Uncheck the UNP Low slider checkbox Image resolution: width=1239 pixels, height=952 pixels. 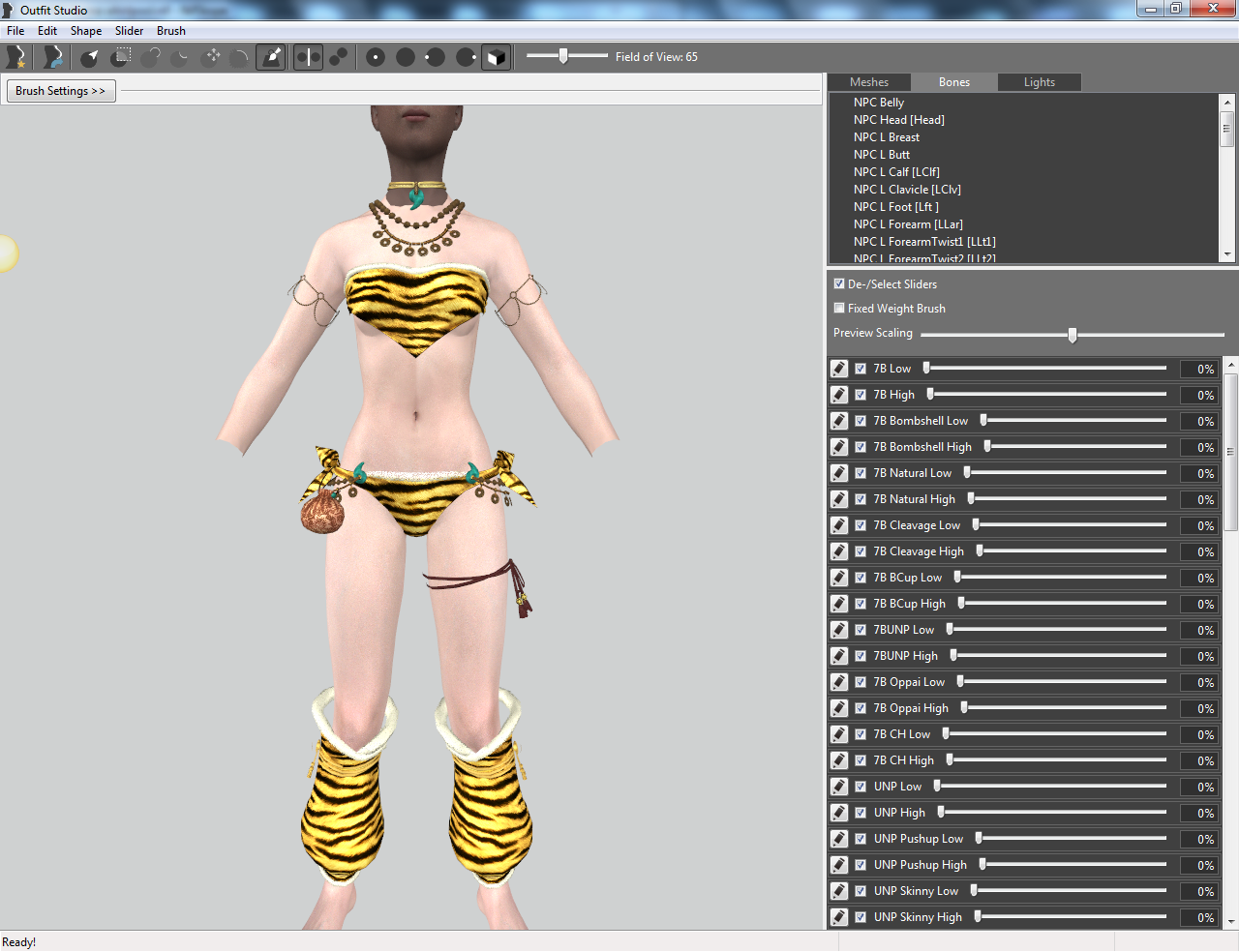pyautogui.click(x=861, y=787)
